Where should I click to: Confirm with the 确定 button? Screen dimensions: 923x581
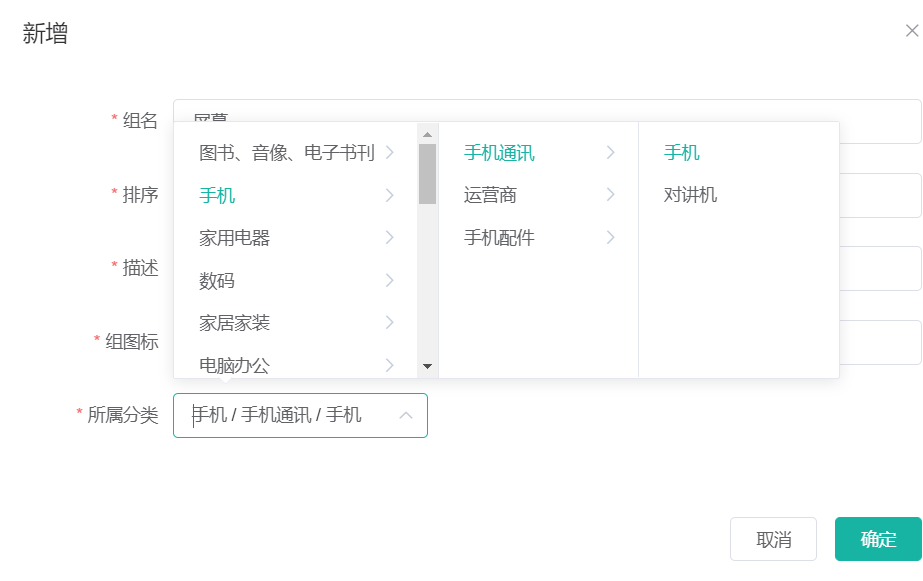point(878,539)
